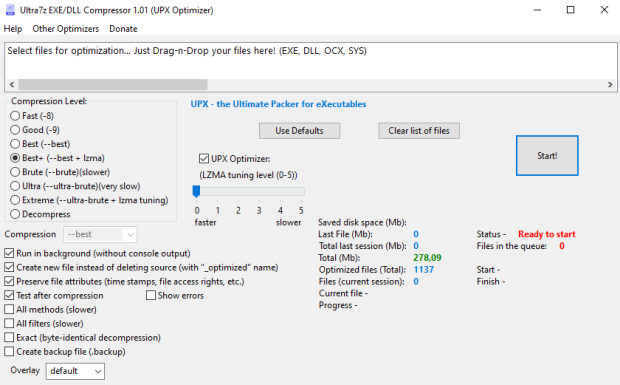Click the Saved disk space (Mb) label
Image resolution: width=620 pixels, height=385 pixels.
(x=362, y=223)
